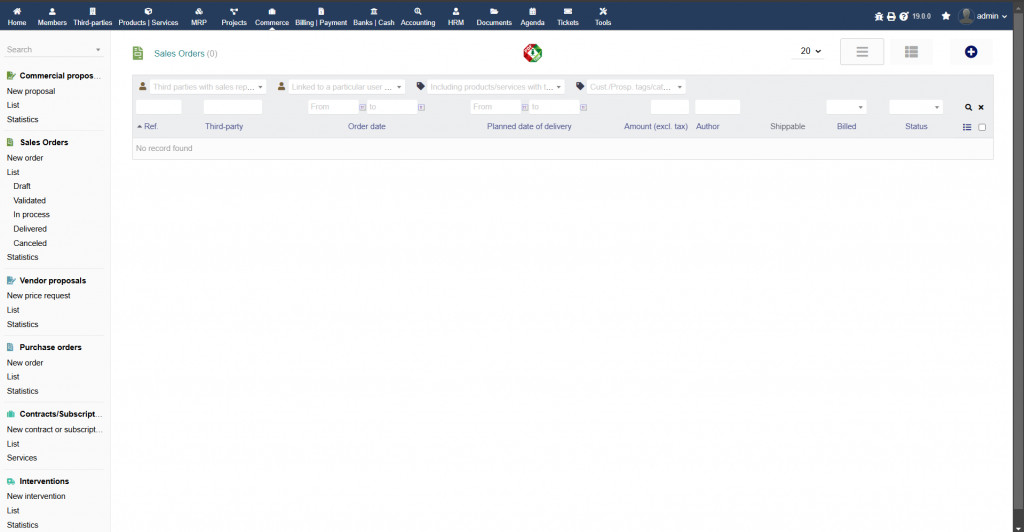
Task: Open the Members module icon
Action: pos(52,11)
